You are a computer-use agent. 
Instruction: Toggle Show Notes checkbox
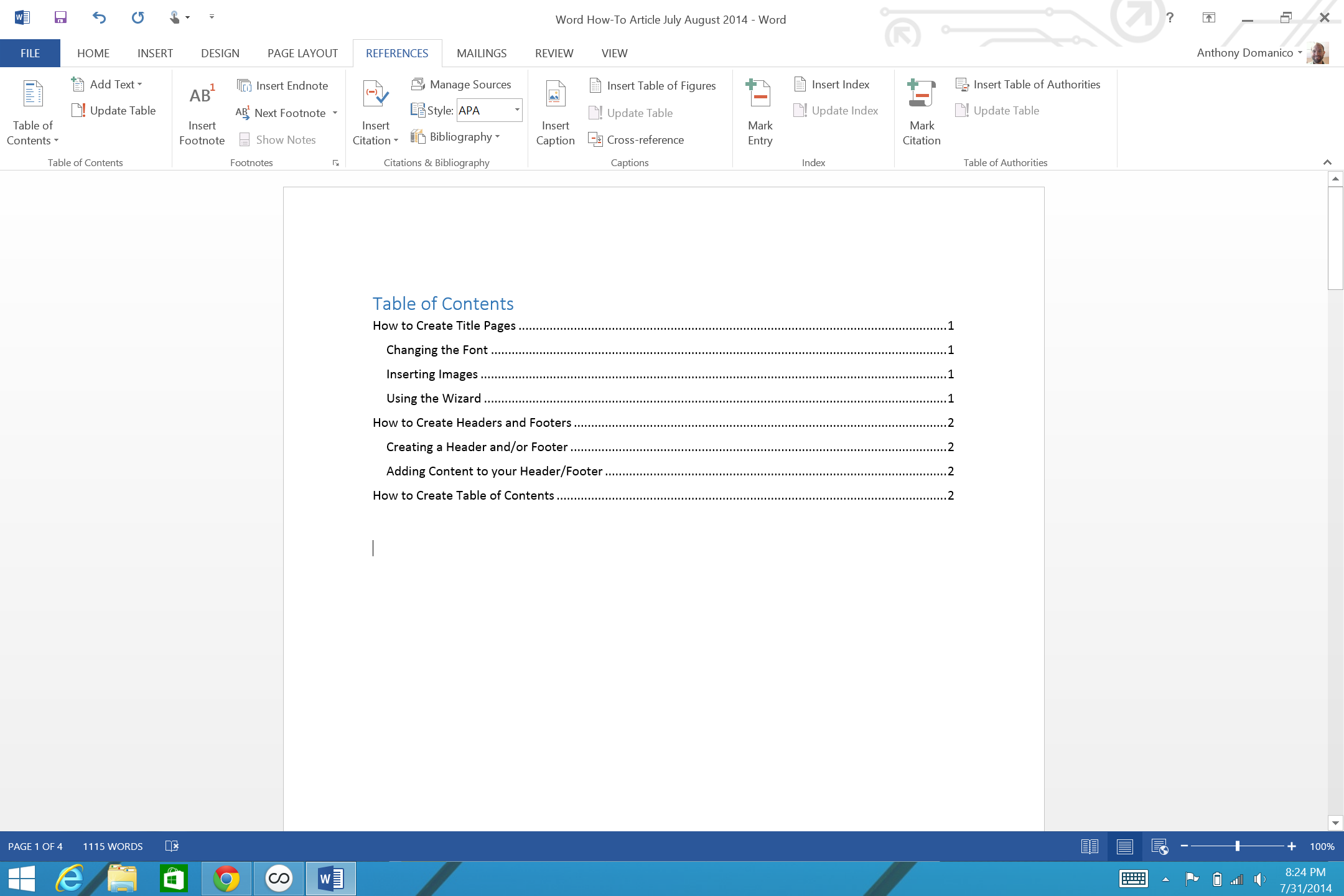(278, 139)
